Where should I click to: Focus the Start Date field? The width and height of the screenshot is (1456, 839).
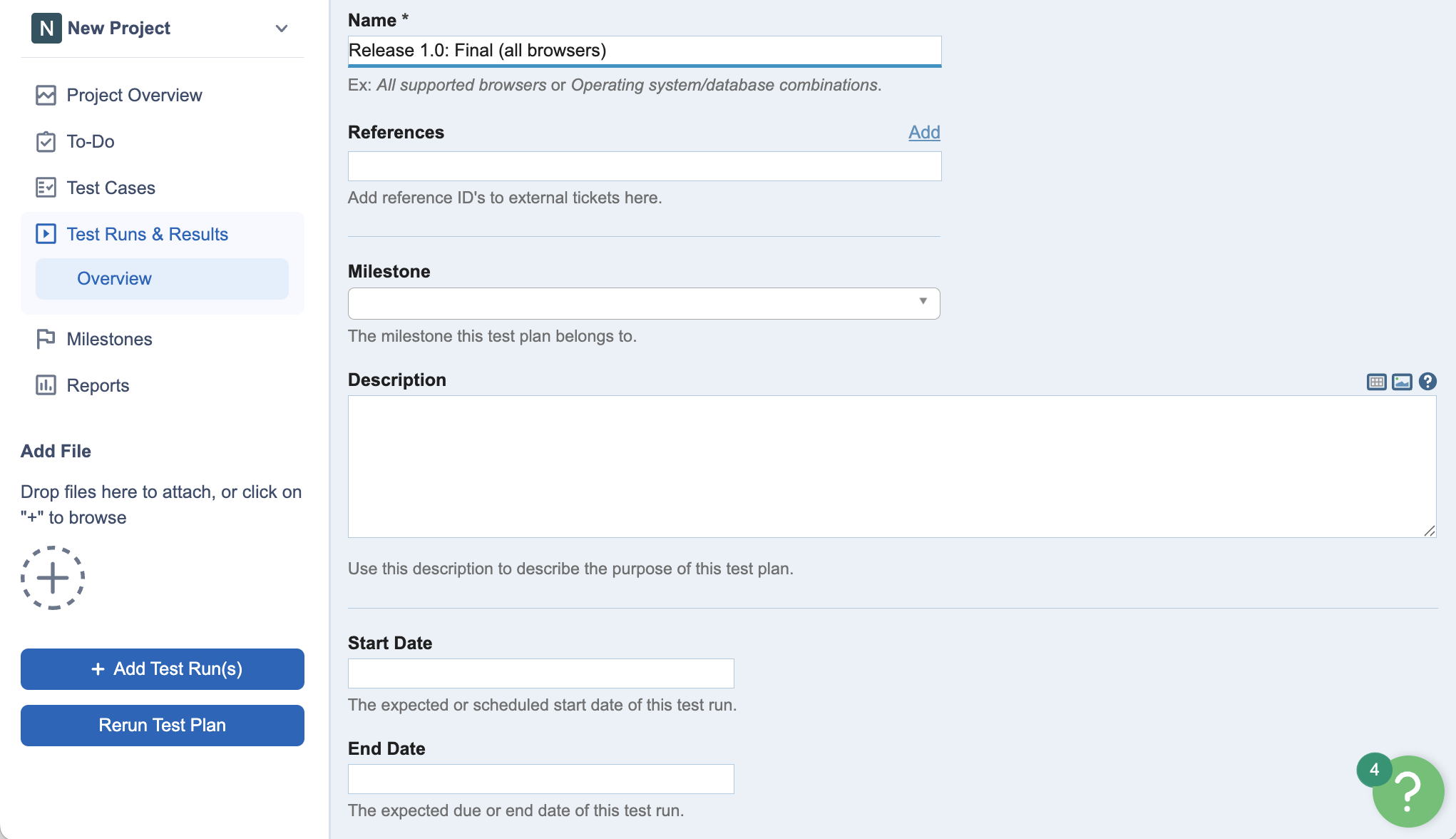540,673
